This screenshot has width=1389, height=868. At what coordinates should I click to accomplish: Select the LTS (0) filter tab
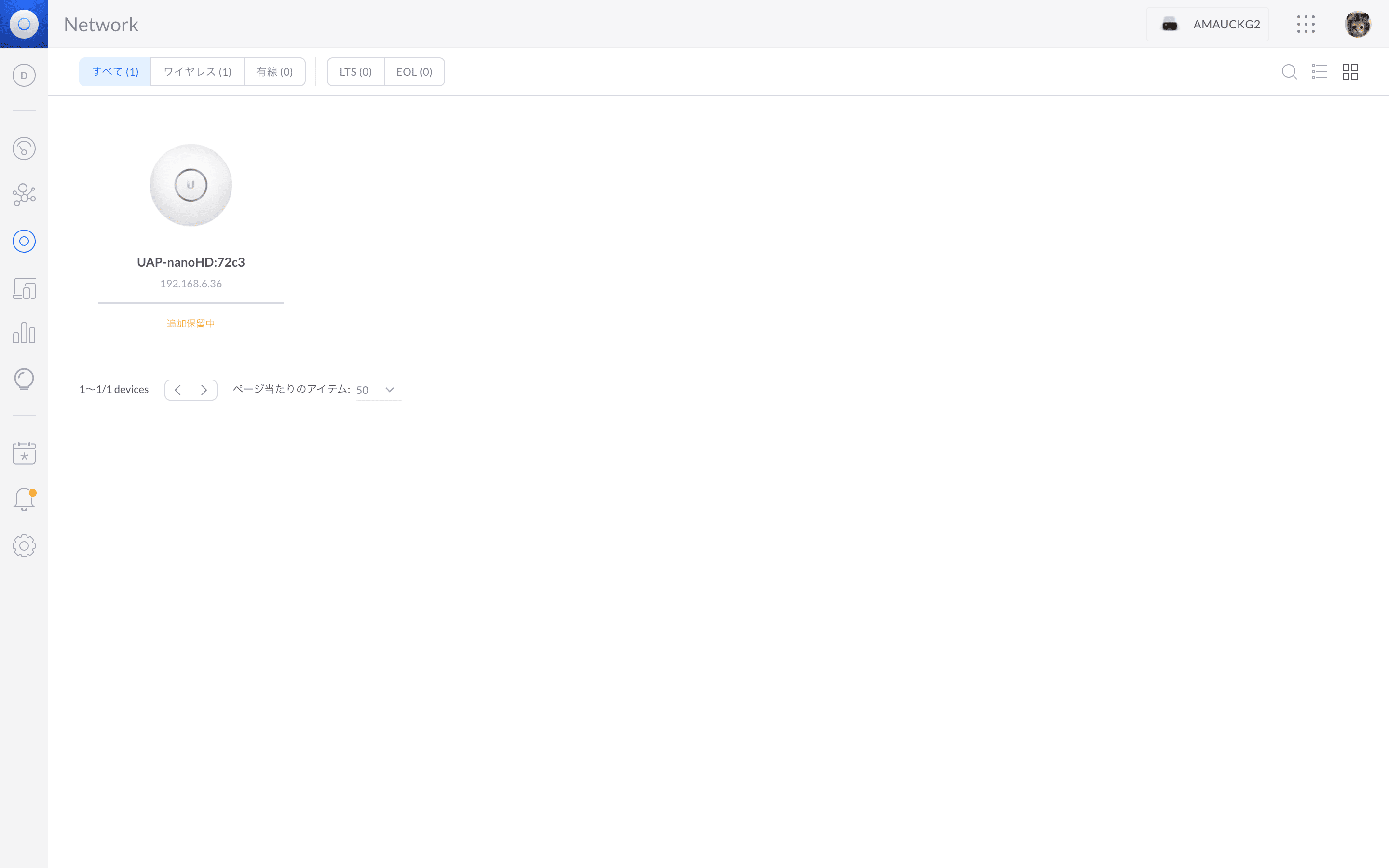coord(355,72)
